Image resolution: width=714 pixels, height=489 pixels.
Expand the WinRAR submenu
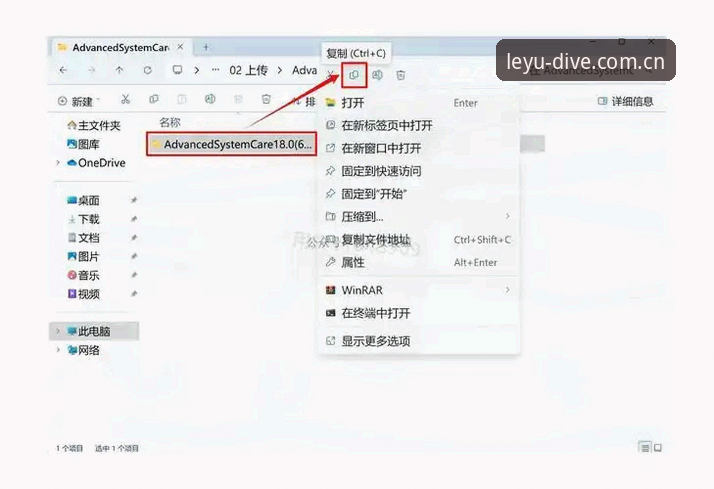click(x=419, y=290)
